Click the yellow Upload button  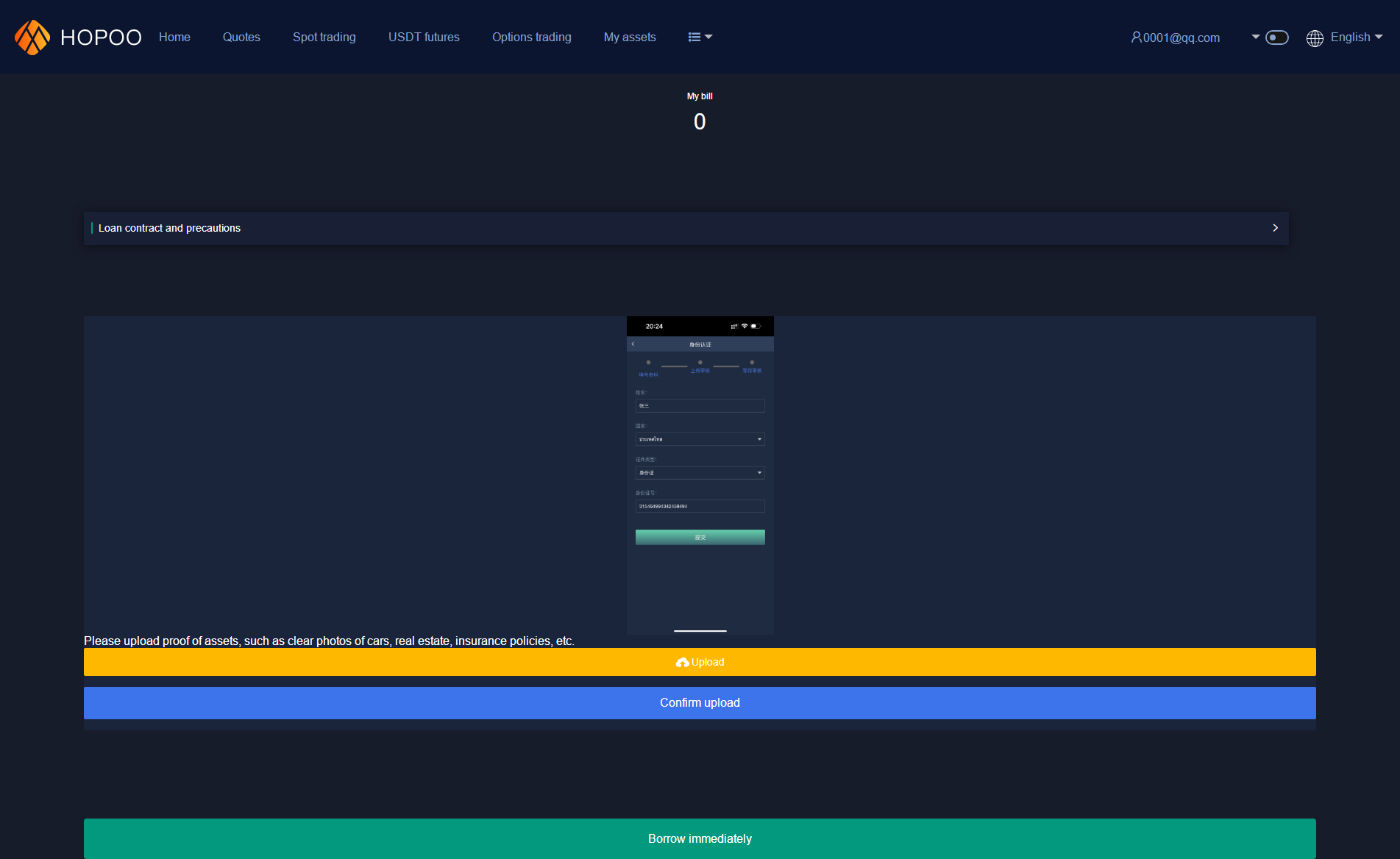coord(700,662)
